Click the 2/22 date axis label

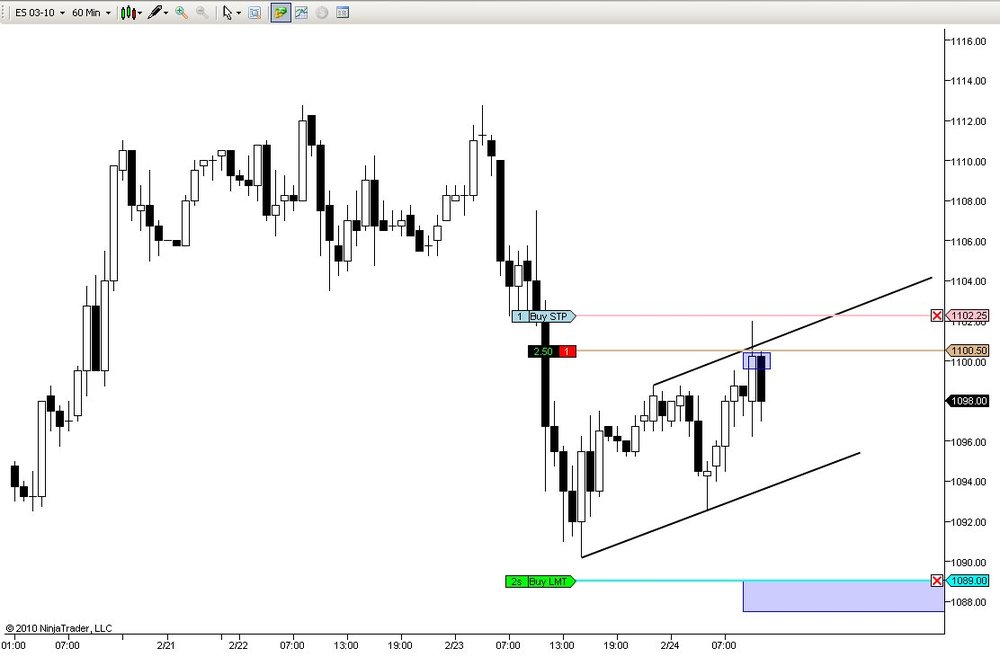[239, 646]
